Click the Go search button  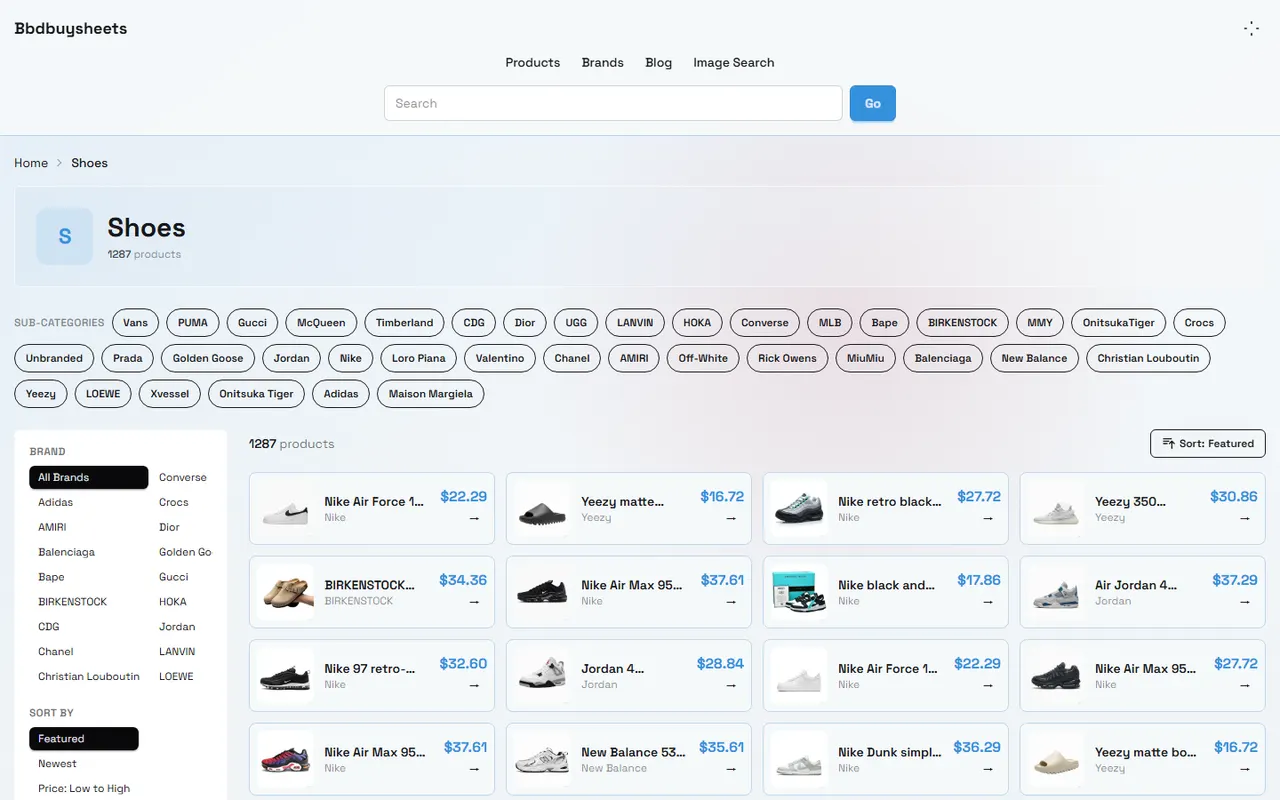pos(873,103)
